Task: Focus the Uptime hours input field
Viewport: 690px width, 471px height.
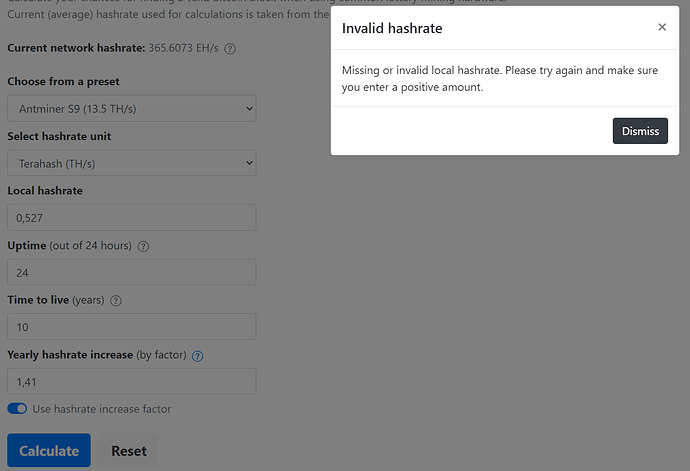Action: point(132,272)
